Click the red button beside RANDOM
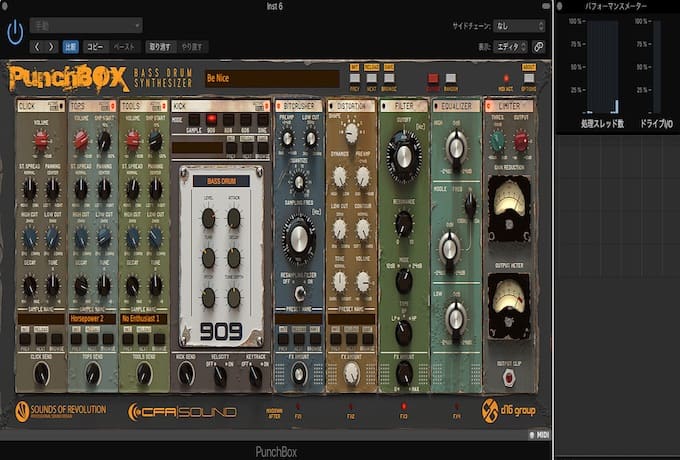The width and height of the screenshot is (680, 460). pos(433,78)
